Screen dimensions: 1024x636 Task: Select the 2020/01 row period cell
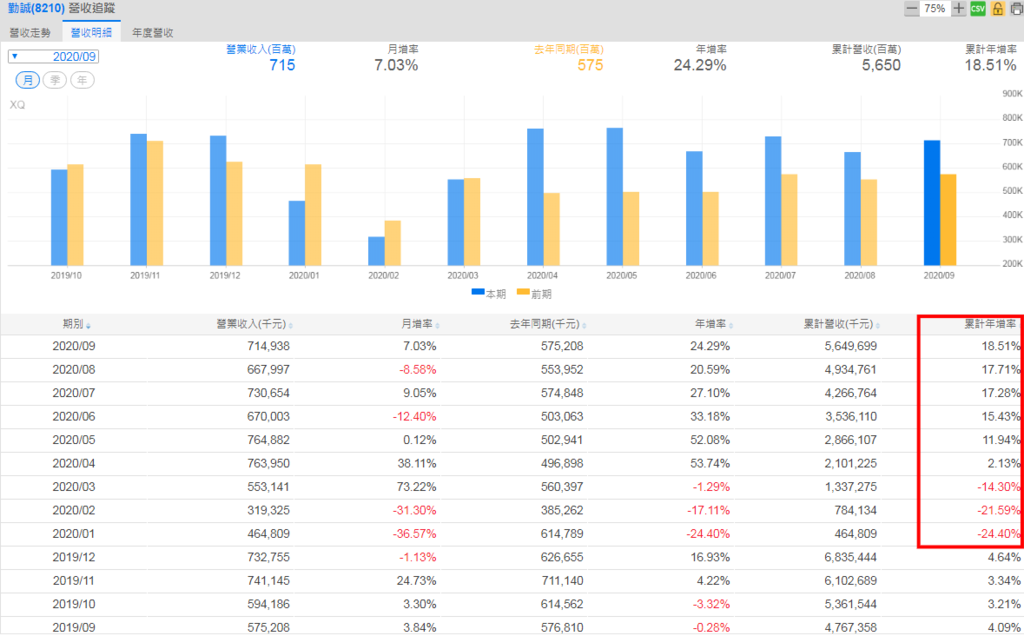point(74,534)
